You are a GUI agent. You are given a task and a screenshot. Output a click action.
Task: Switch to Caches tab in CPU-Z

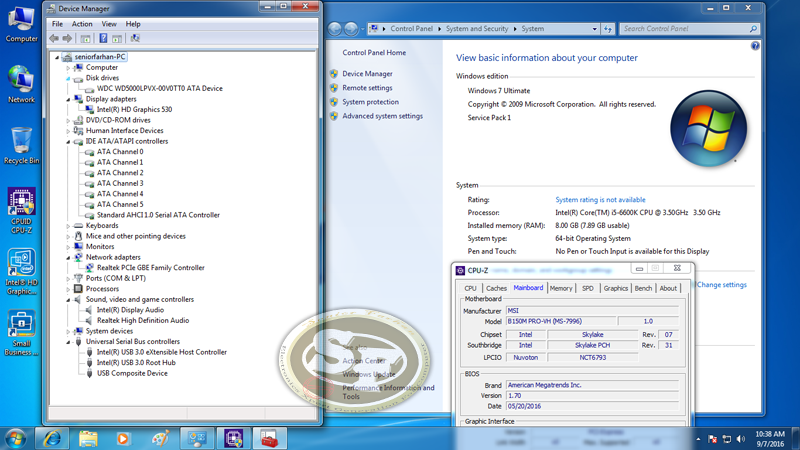pyautogui.click(x=496, y=288)
